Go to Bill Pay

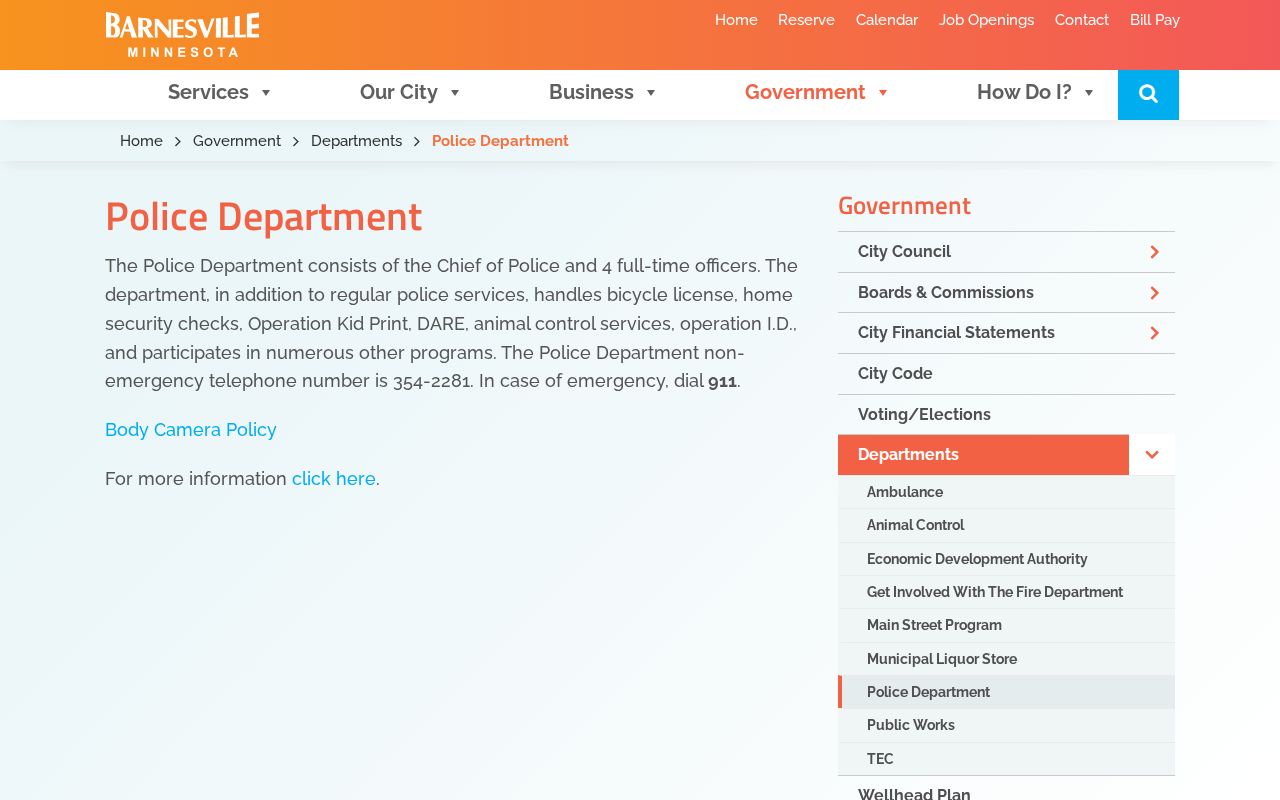(1155, 20)
